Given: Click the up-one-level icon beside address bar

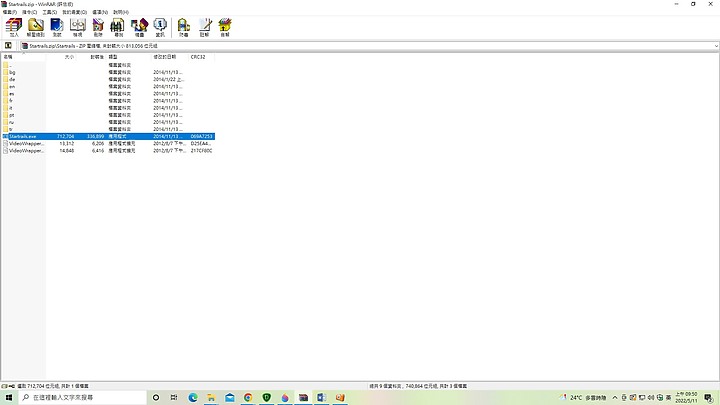Looking at the screenshot, I should tap(8, 45).
